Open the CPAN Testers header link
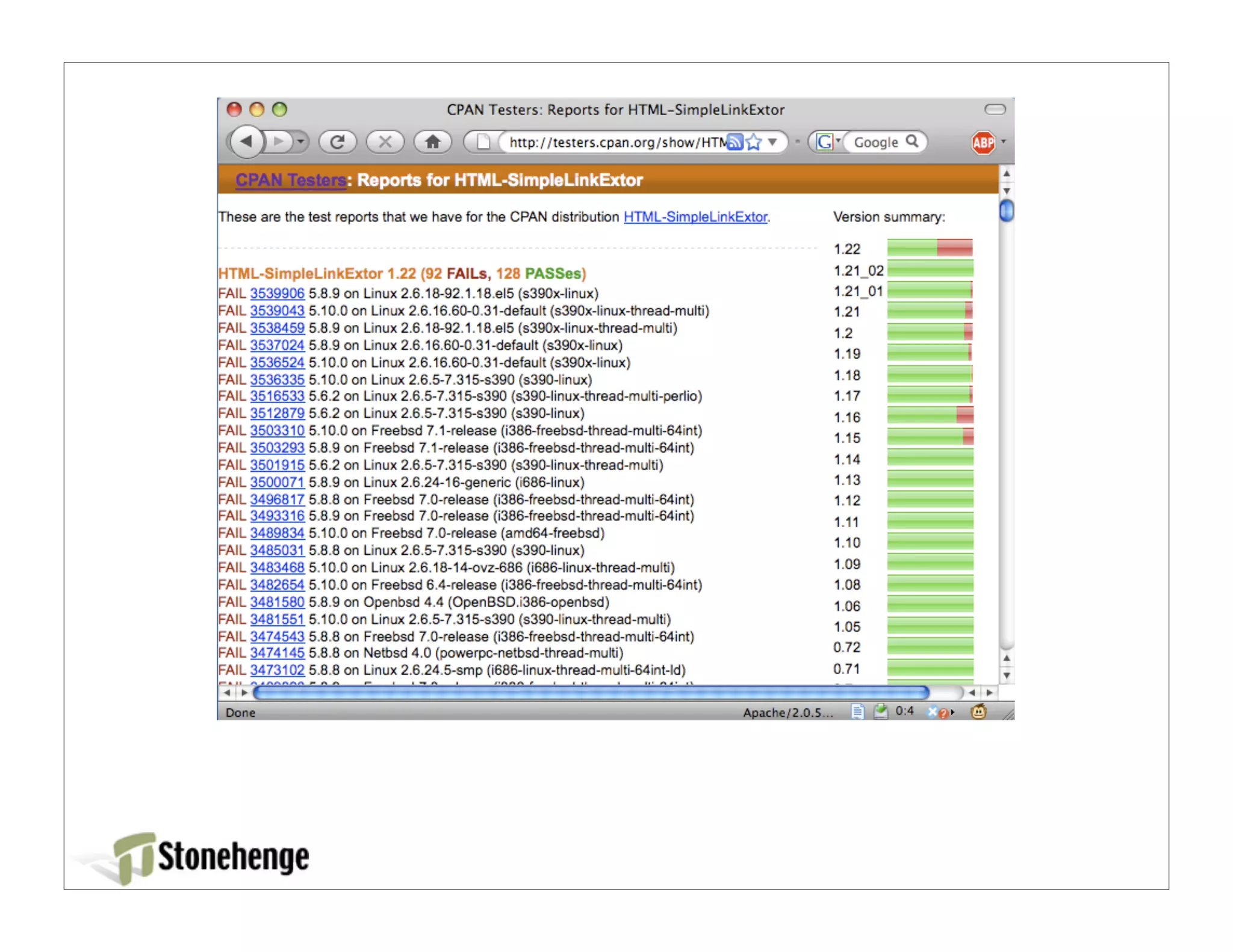The height and width of the screenshot is (952, 1233). pyautogui.click(x=290, y=180)
